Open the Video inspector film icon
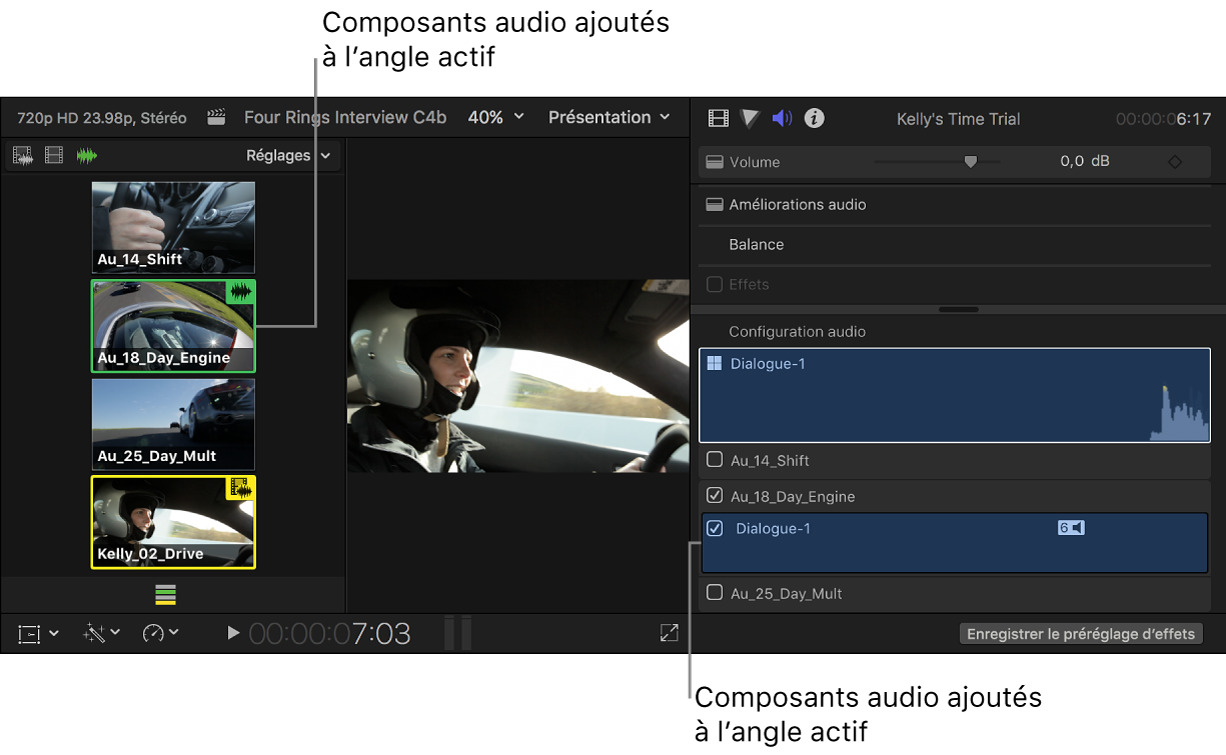Image resolution: width=1226 pixels, height=755 pixels. [717, 118]
